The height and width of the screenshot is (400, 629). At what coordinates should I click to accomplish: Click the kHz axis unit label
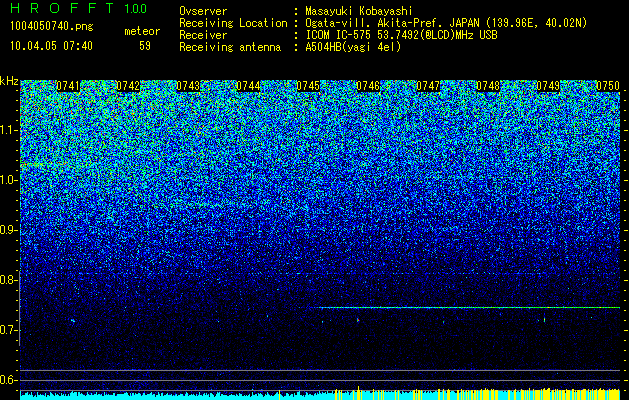point(9,81)
